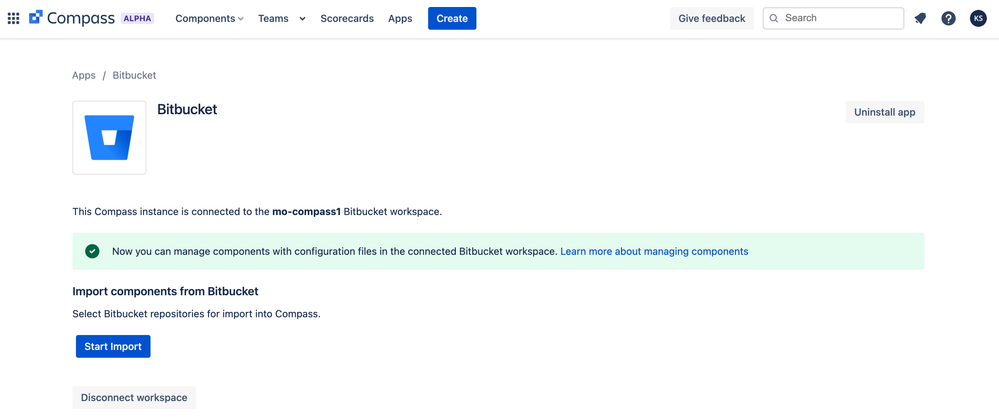This screenshot has width=999, height=418.
Task: Click the Compass logo icon
Action: [36, 18]
